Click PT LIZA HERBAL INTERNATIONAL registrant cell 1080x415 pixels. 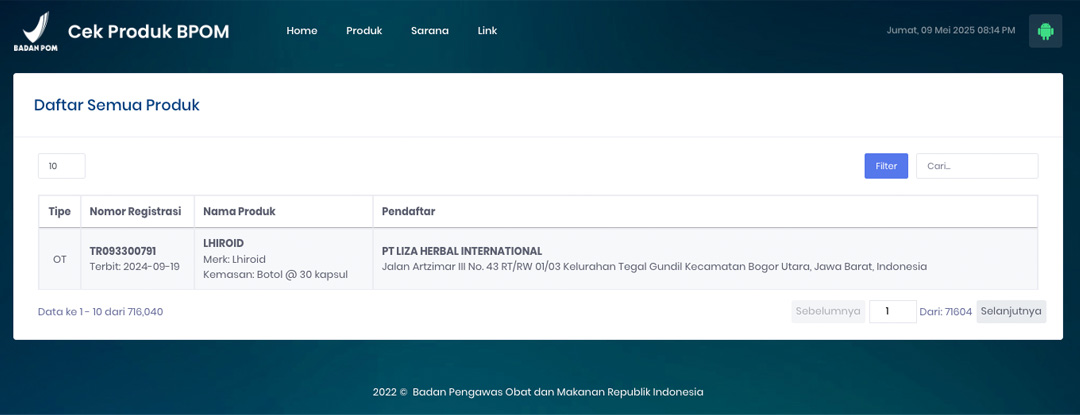(x=462, y=251)
